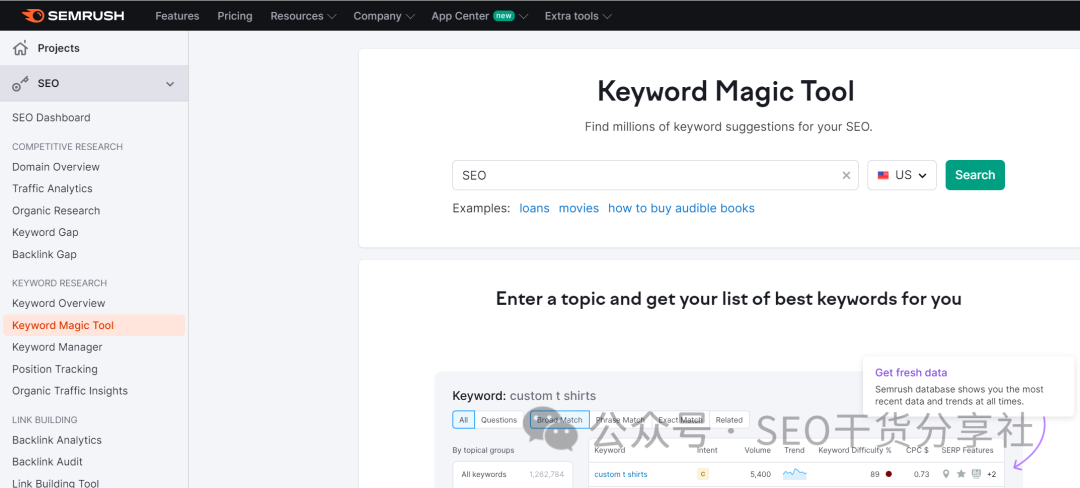The image size is (1080, 488).
Task: Open the Resources dropdown menu
Action: 303,16
